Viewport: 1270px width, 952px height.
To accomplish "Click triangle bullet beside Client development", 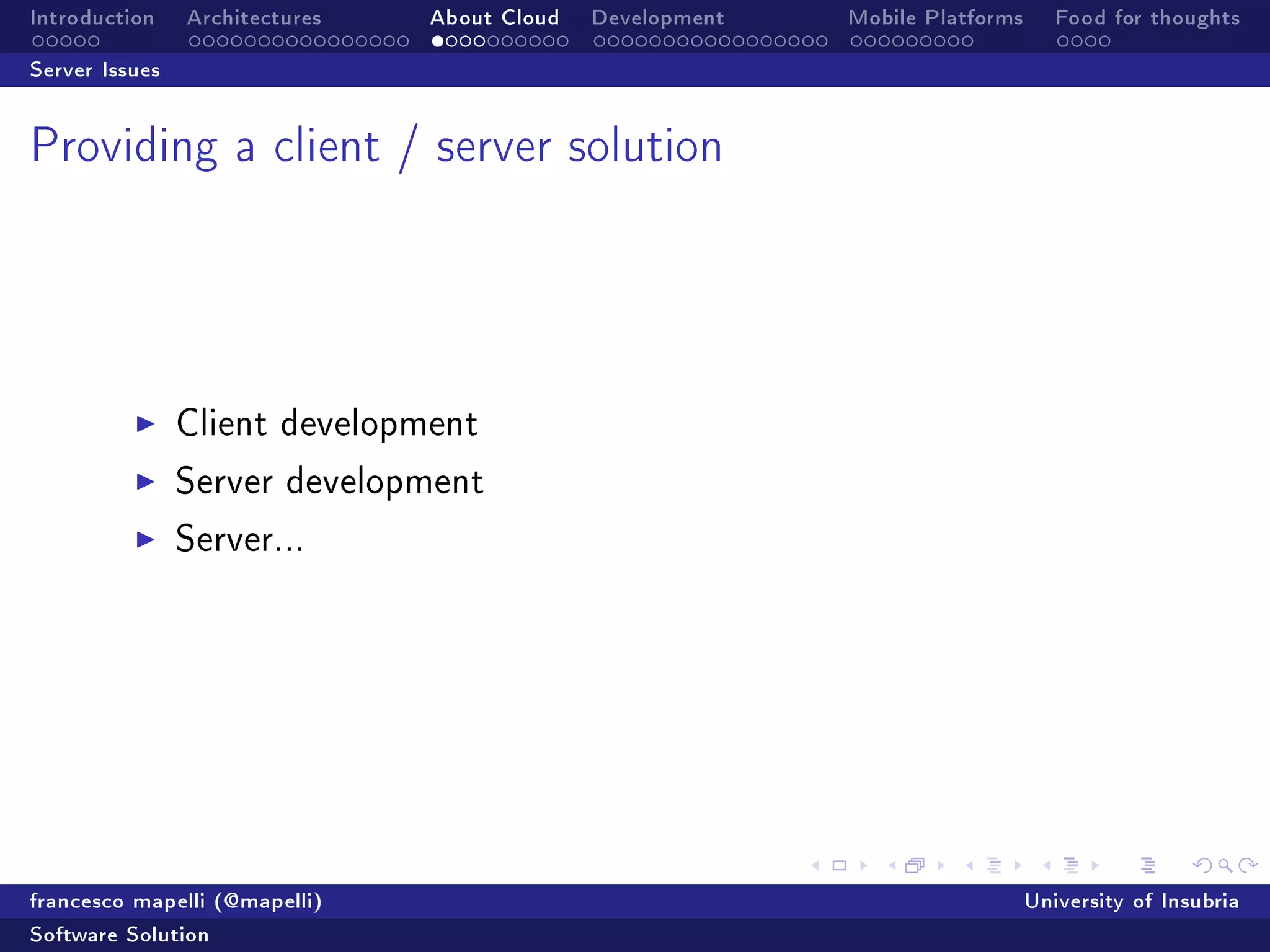I will [146, 424].
